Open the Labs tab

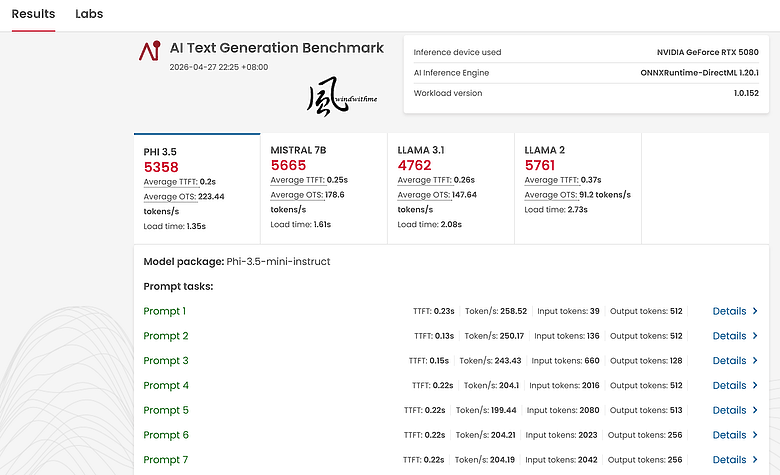[89, 14]
